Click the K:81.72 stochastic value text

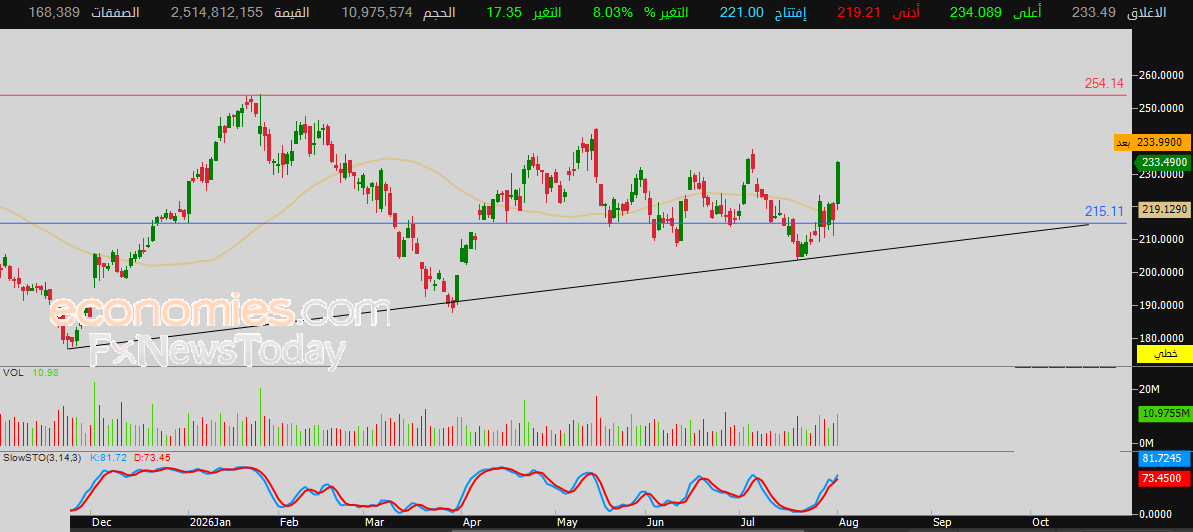click(109, 458)
